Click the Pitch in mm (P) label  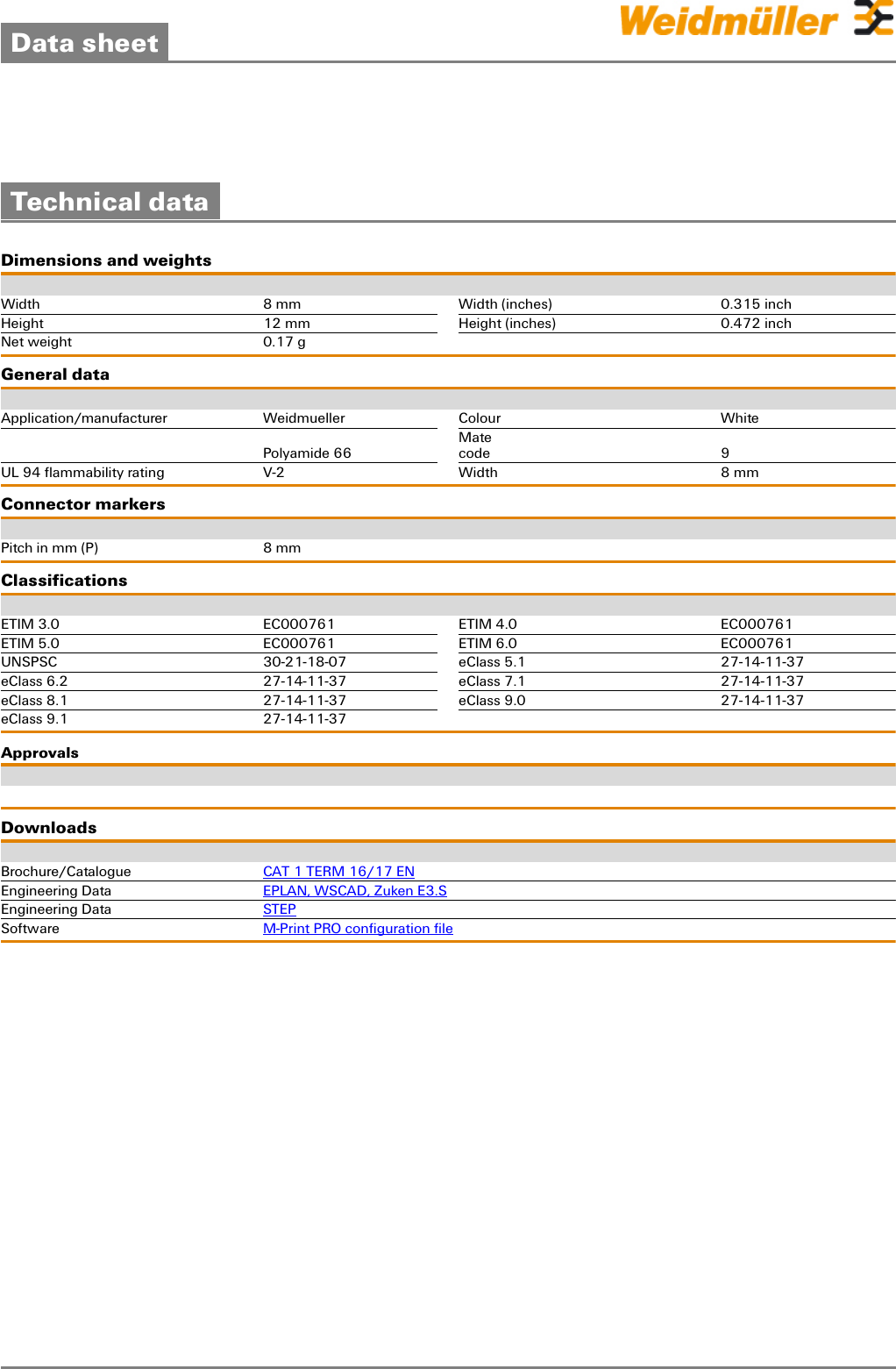50,548
